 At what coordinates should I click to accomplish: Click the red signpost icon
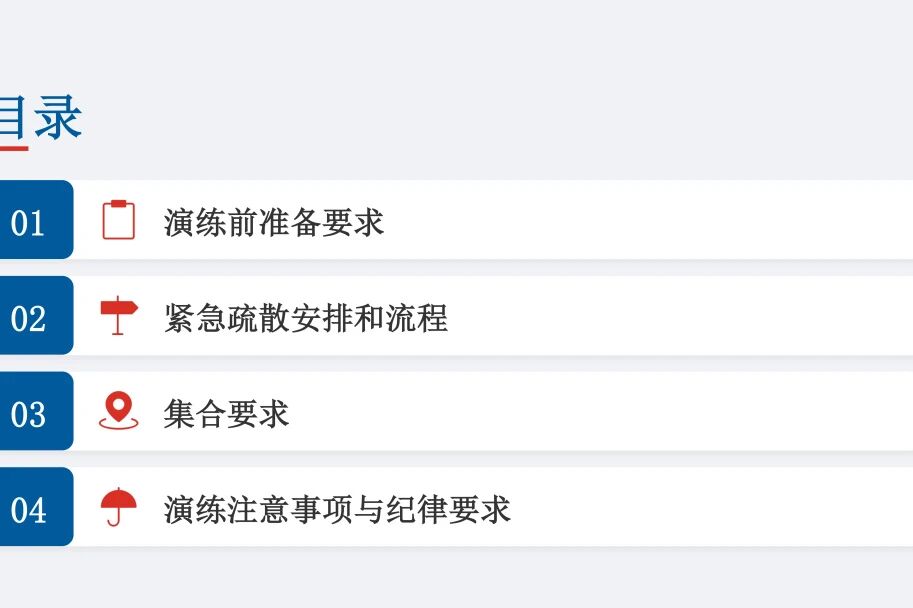pyautogui.click(x=119, y=316)
